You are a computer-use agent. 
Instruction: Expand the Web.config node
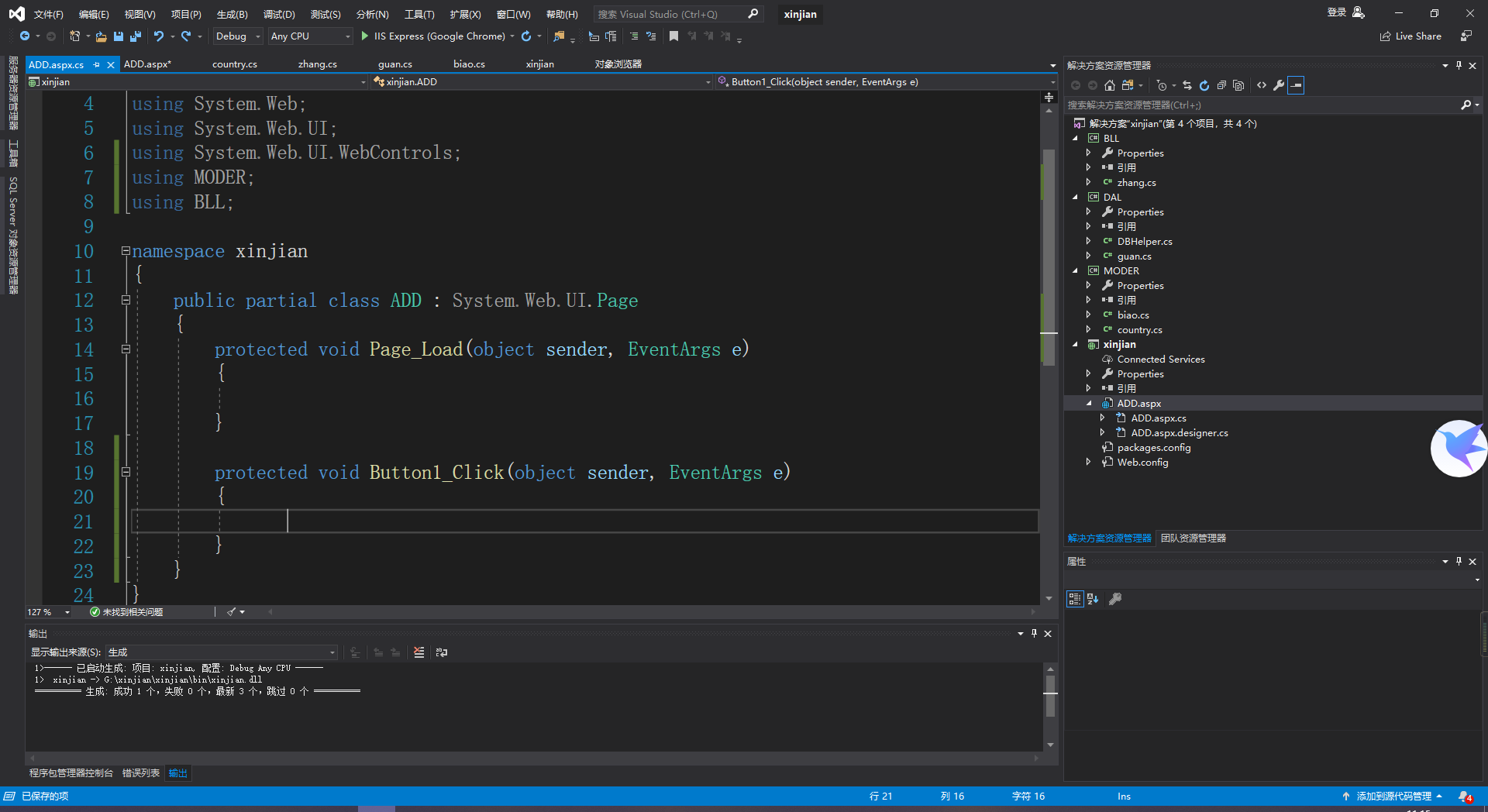(1089, 462)
